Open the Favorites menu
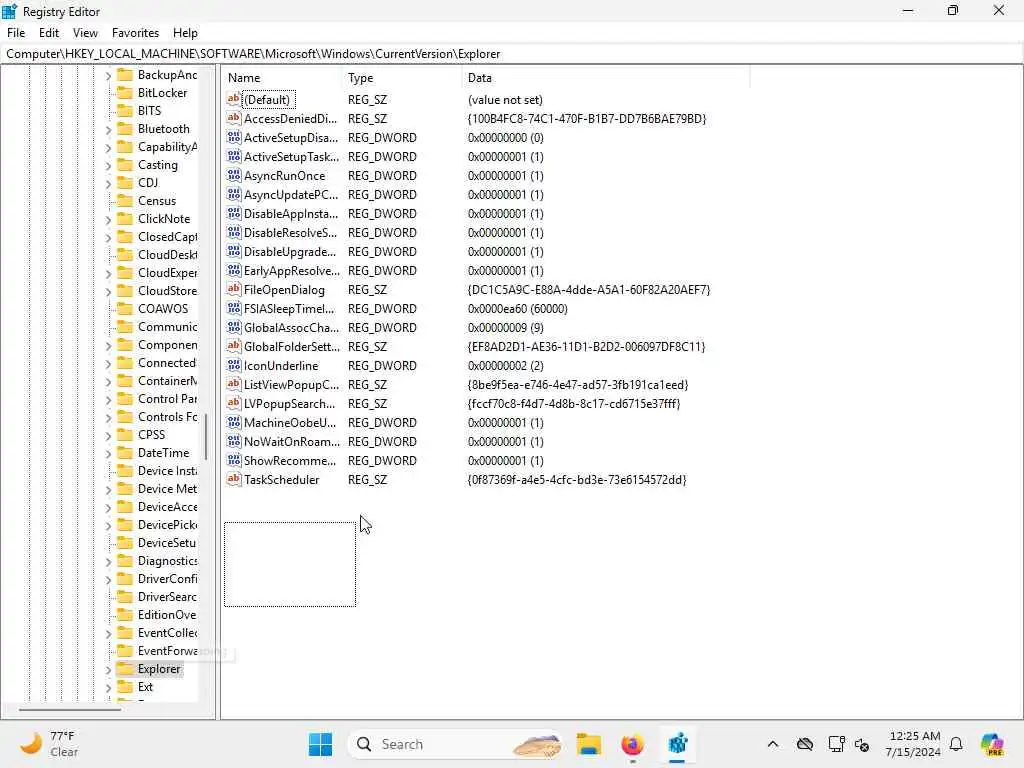 click(x=135, y=33)
